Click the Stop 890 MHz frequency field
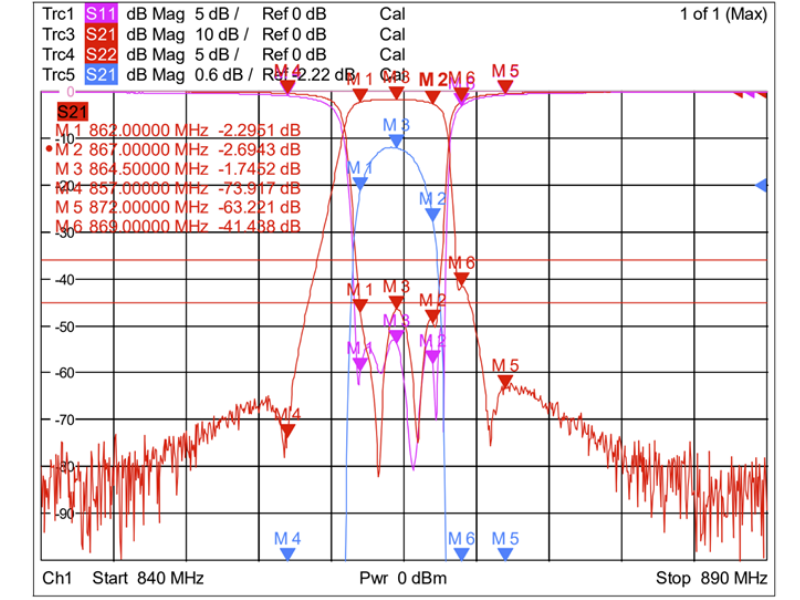Viewport: 800px width, 600px height. pyautogui.click(x=711, y=578)
